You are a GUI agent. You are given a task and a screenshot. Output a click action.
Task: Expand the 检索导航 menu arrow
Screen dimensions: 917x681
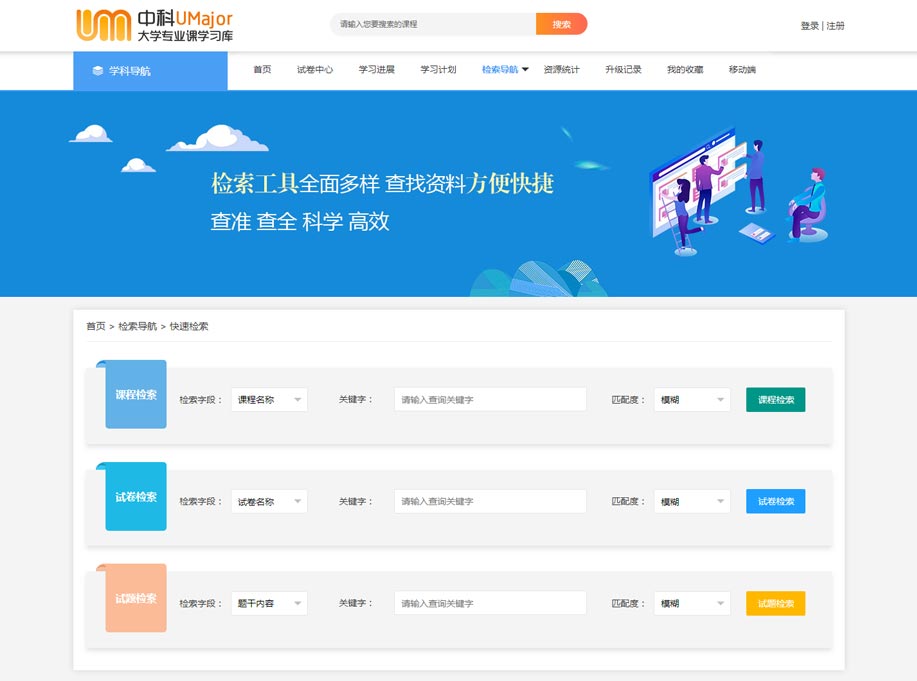pos(525,69)
